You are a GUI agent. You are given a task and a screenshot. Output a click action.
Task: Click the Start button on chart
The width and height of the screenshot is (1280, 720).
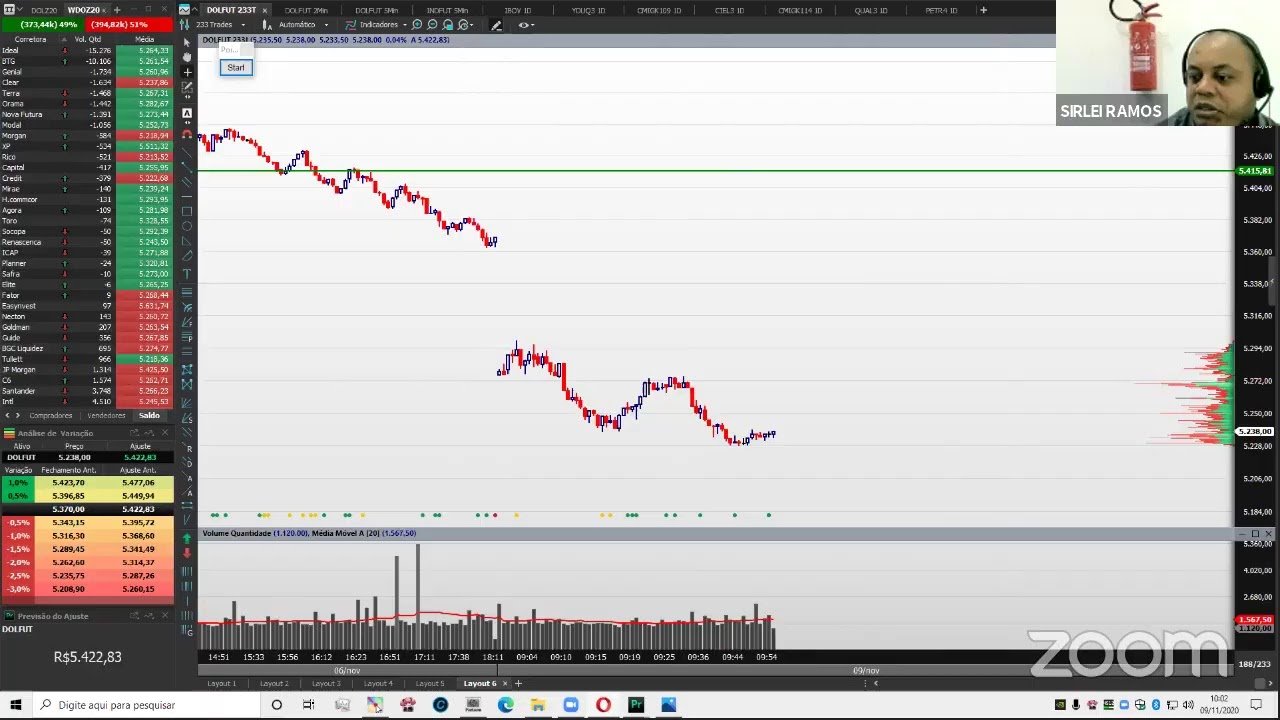pos(236,67)
